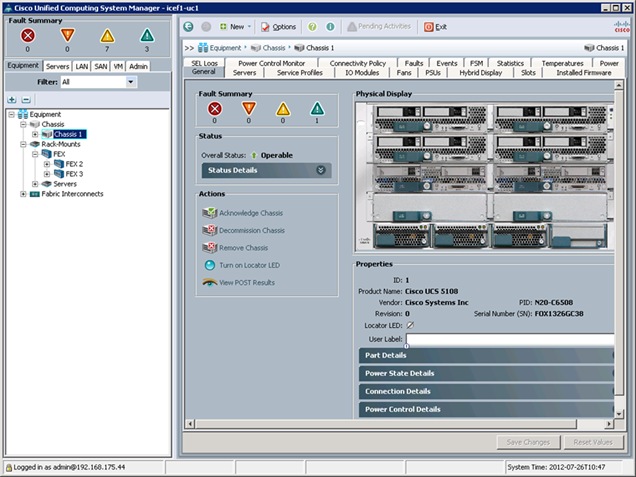Open the Filter dropdown set to All
636x477 pixels.
tap(131, 82)
